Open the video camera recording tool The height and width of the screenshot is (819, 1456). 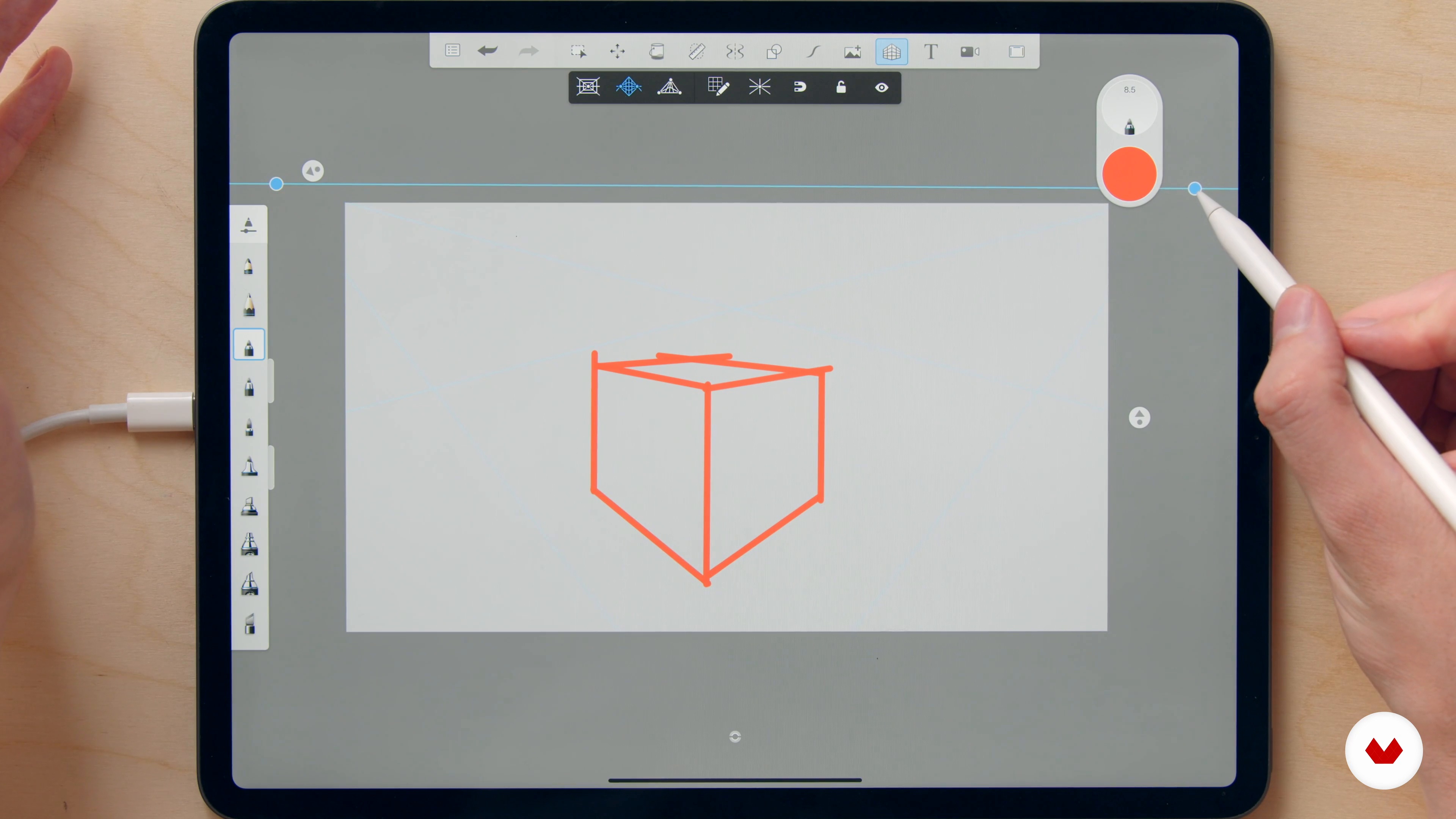(x=970, y=52)
